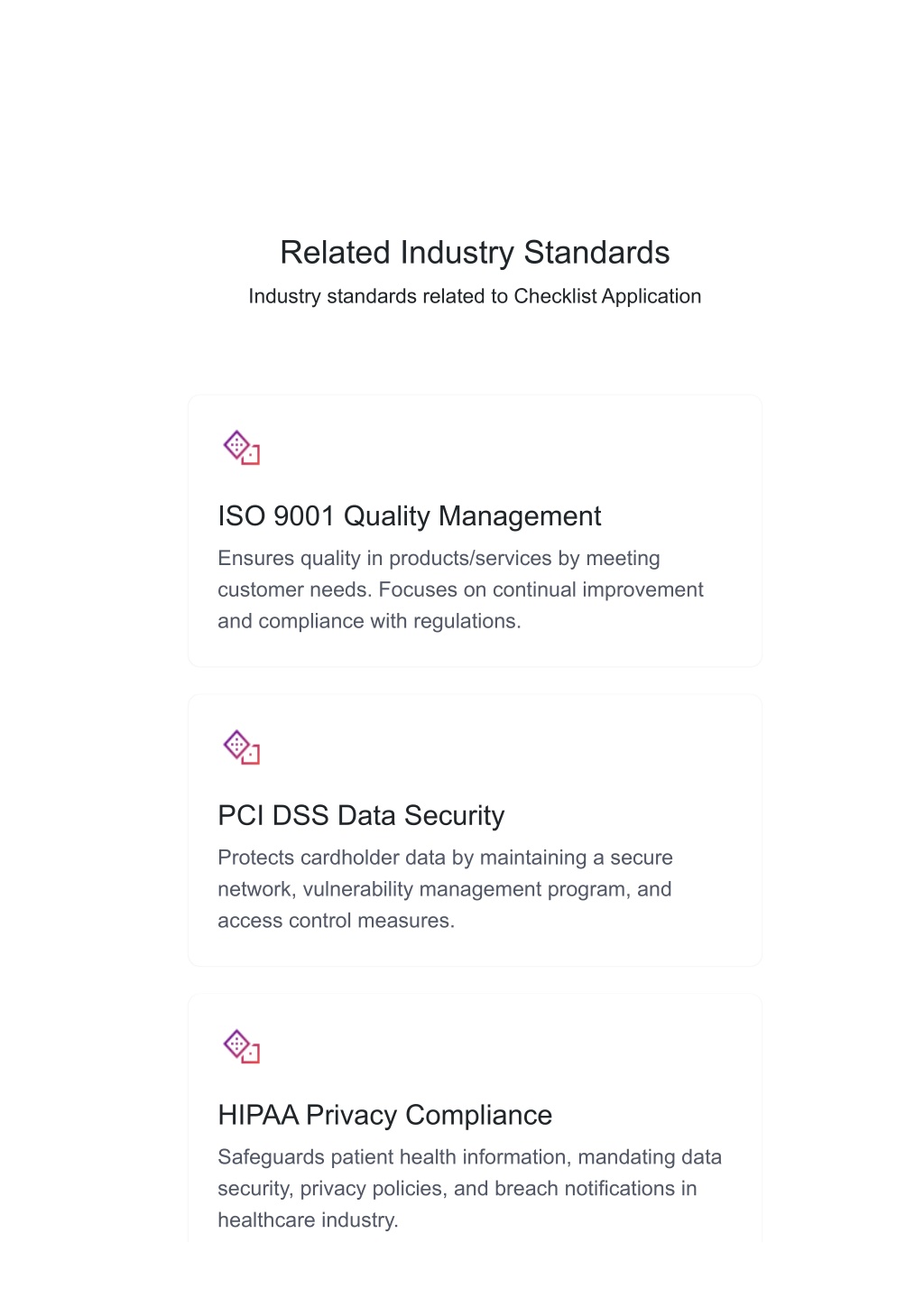Click the icon above HIPAA Privacy Compliance
This screenshot has height=1308, width=924.
point(241,1047)
